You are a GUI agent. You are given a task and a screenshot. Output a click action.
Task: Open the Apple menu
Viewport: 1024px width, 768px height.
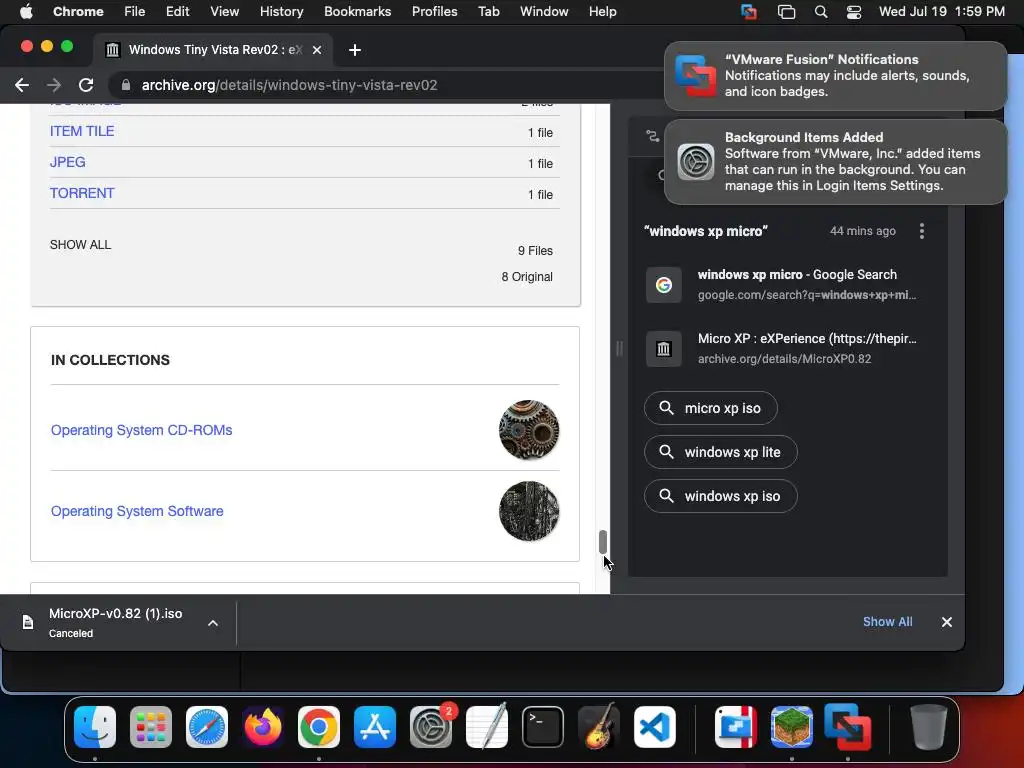pyautogui.click(x=26, y=12)
